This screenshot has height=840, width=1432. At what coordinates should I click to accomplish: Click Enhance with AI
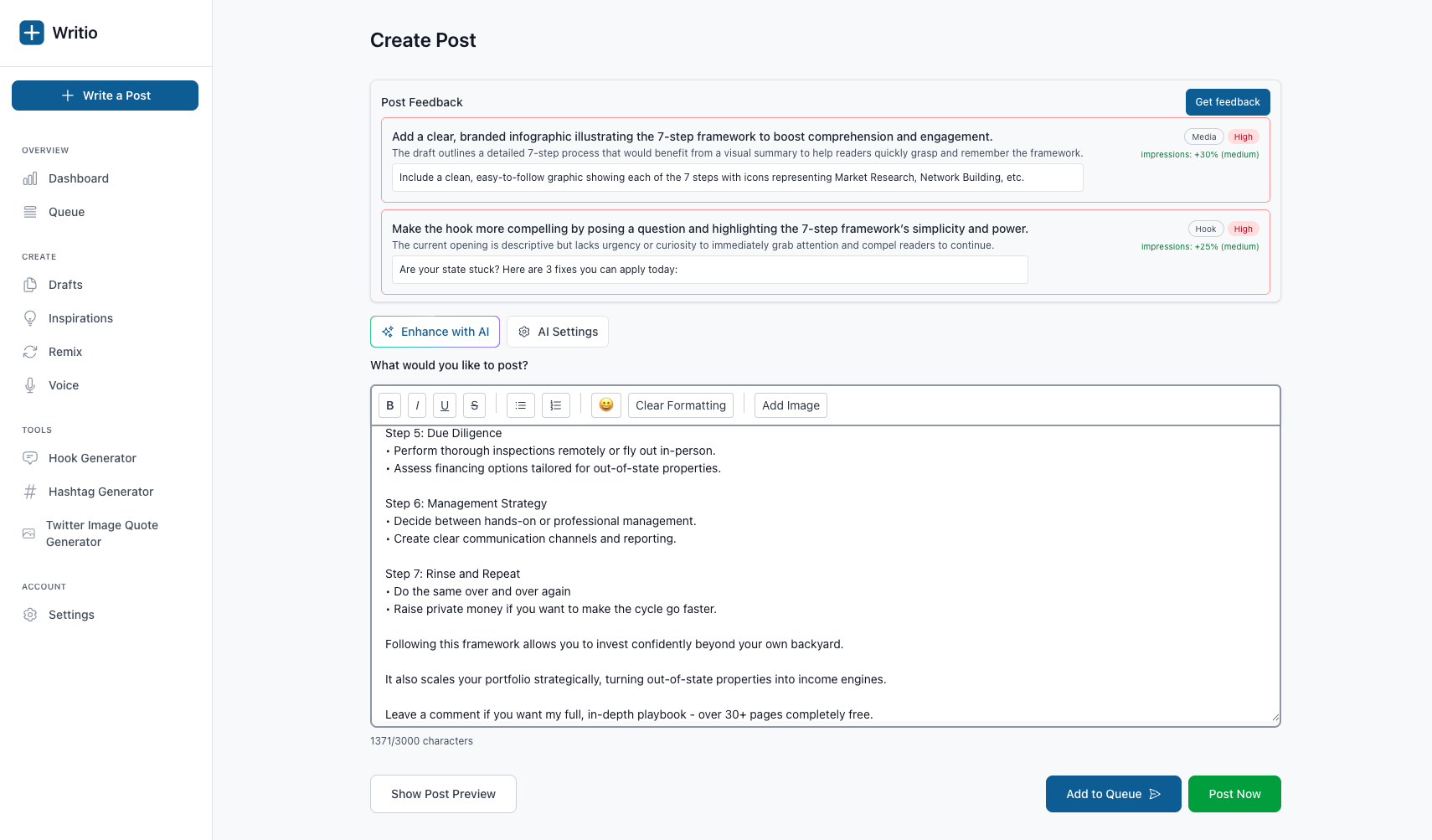435,331
